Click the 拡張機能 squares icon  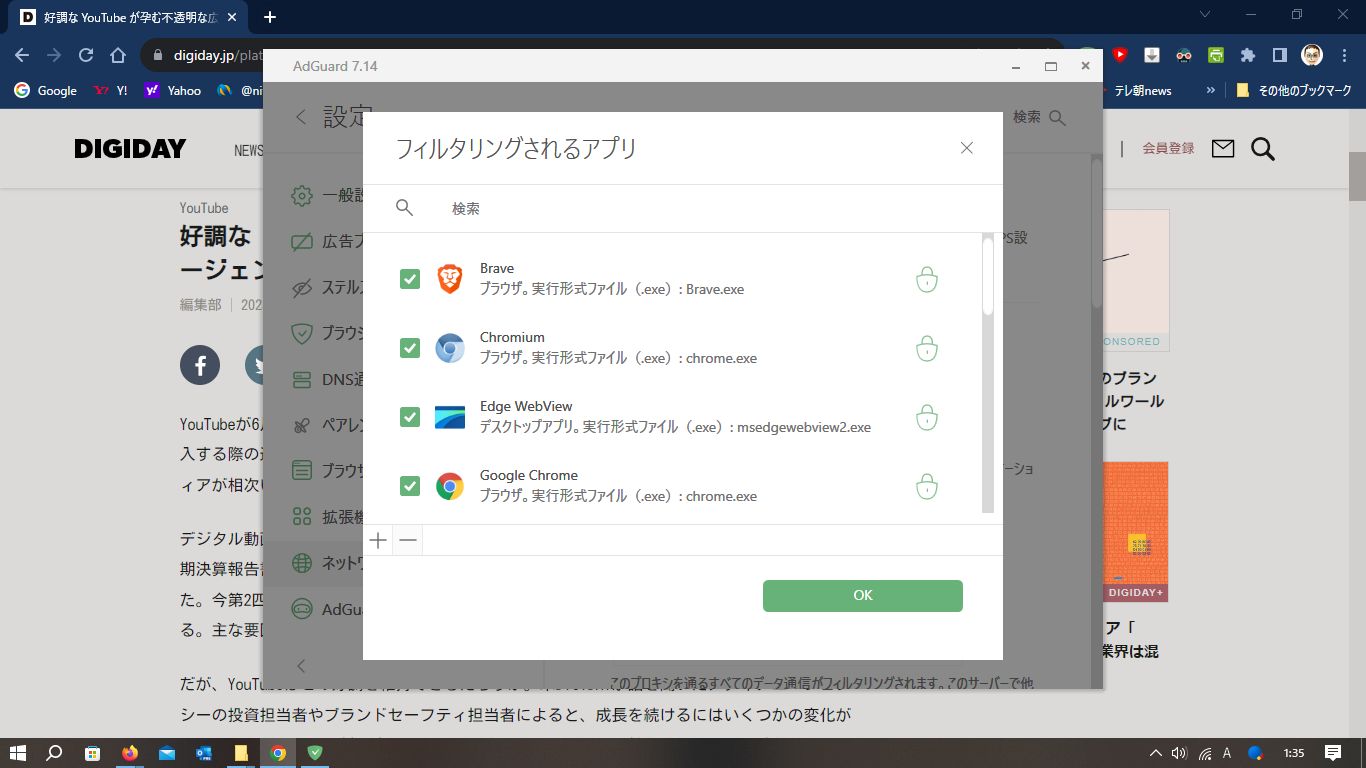point(301,515)
